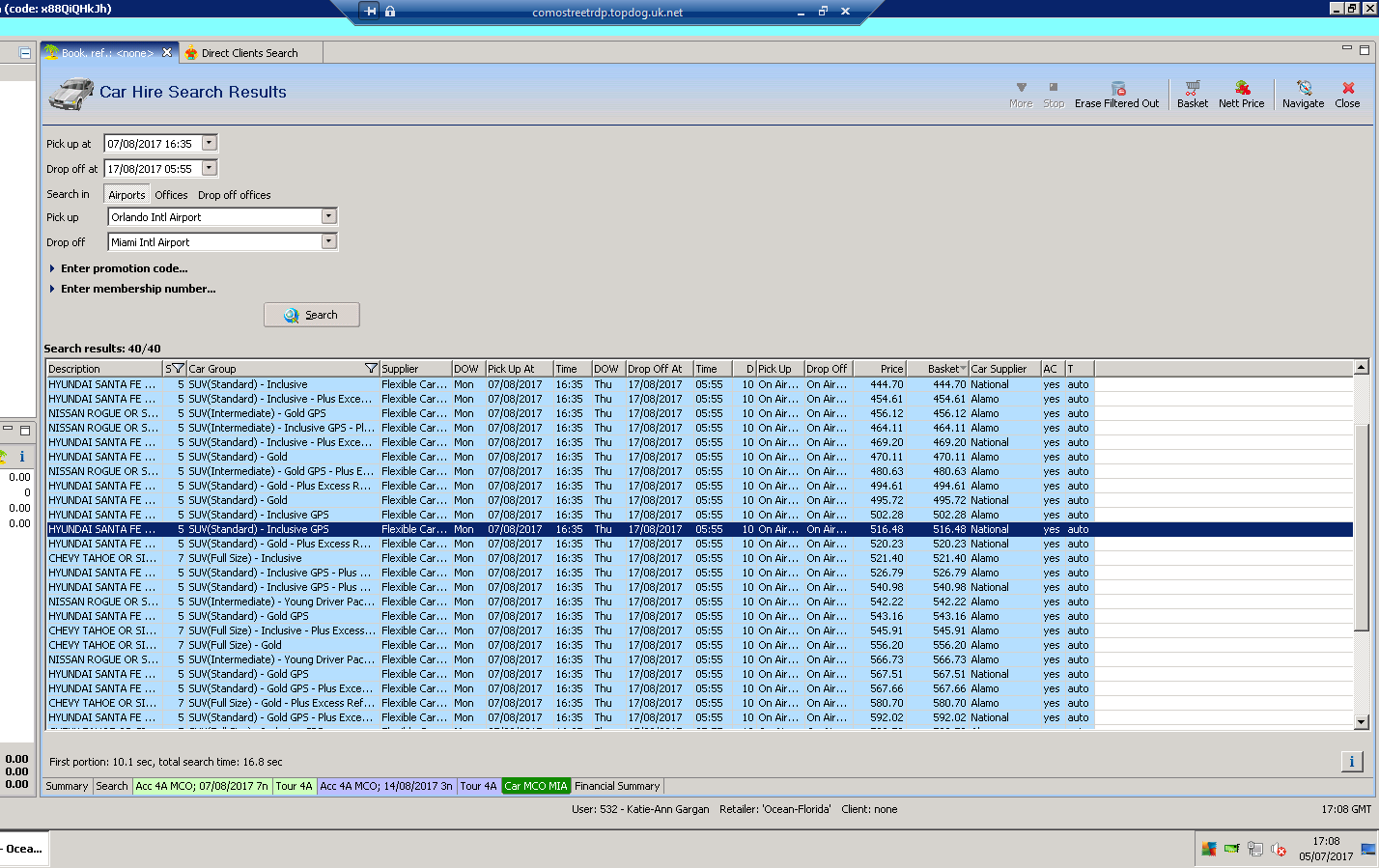The width and height of the screenshot is (1379, 868).
Task: Click the Search button
Action: point(311,315)
